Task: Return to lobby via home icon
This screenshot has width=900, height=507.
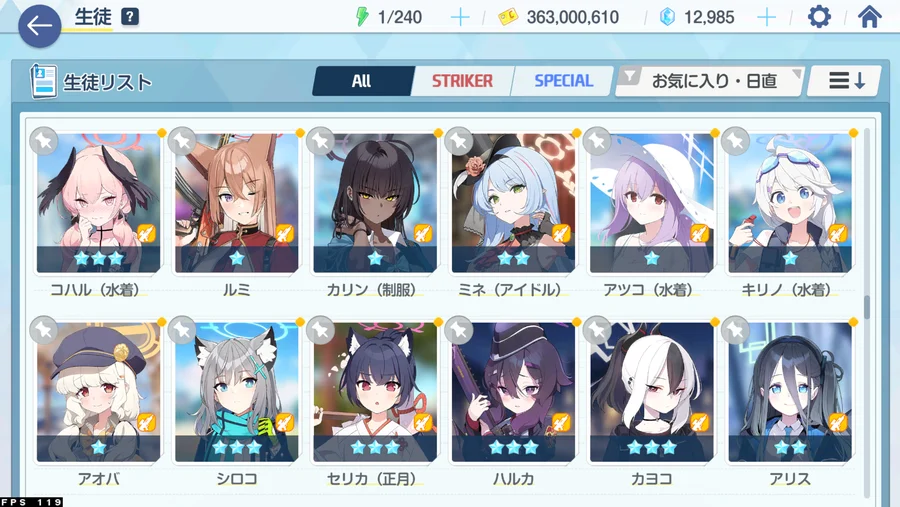Action: point(870,17)
